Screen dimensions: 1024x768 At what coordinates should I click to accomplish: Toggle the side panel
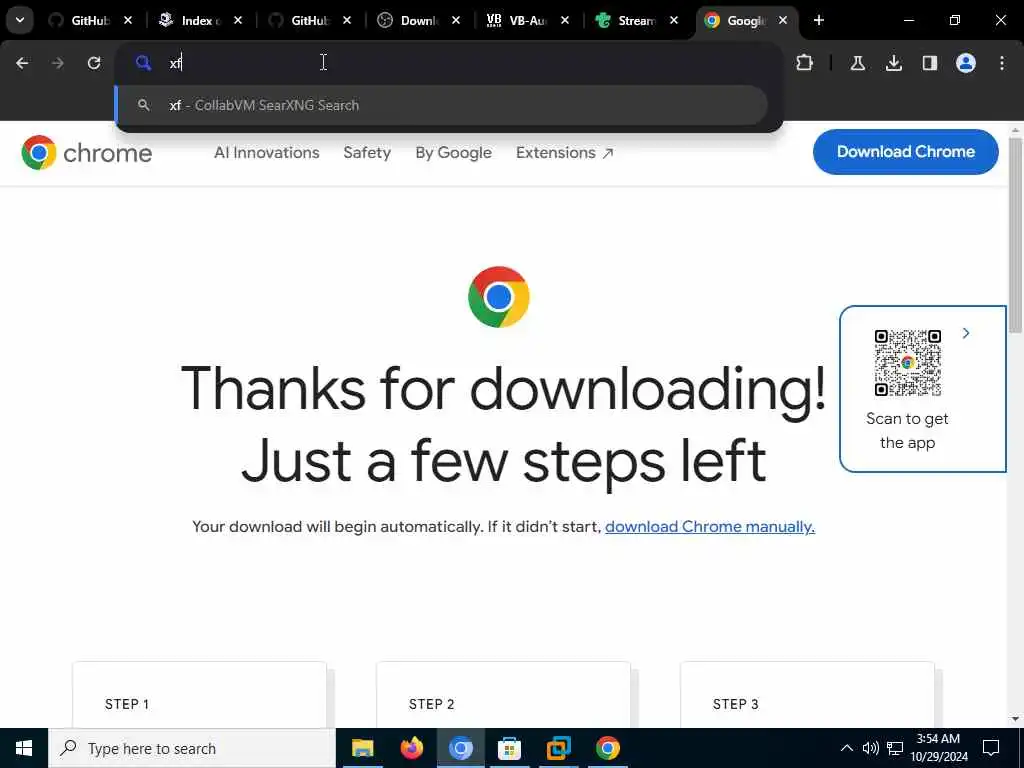(930, 63)
